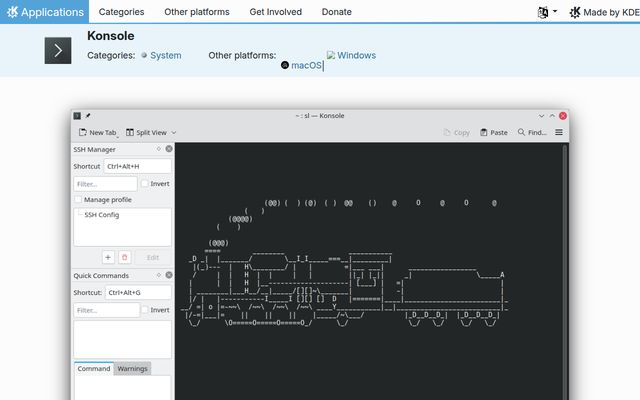
Task: Open the Other platforms menu
Action: (x=197, y=12)
